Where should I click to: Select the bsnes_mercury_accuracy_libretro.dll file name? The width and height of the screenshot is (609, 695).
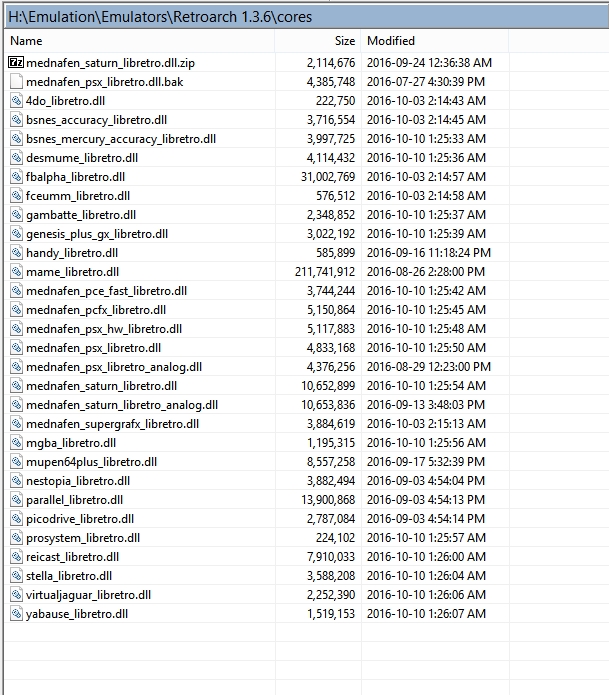pyautogui.click(x=121, y=139)
